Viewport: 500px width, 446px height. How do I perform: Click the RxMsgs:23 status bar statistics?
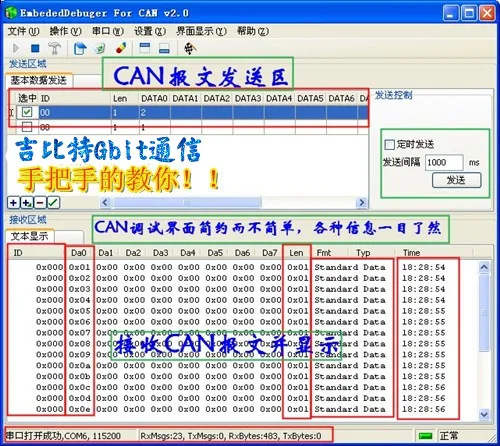(231, 435)
